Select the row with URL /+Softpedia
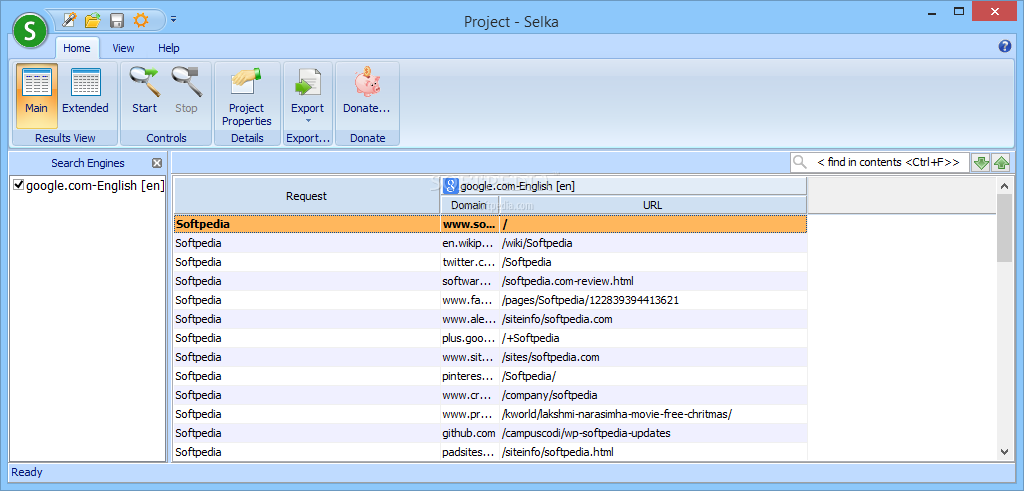The height and width of the screenshot is (491, 1024). tap(490, 338)
